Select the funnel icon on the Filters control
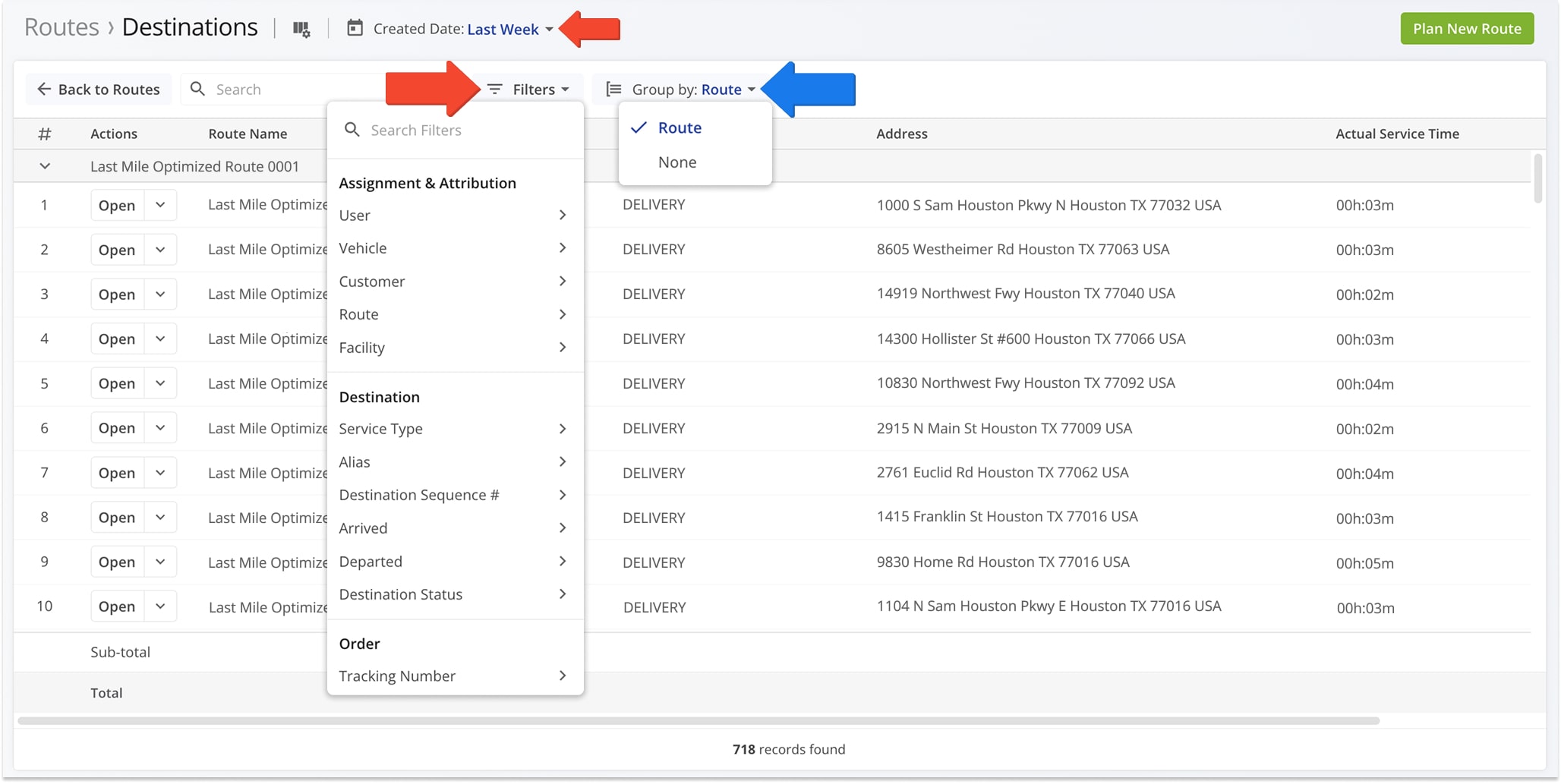Viewport: 1561px width, 784px height. click(496, 89)
